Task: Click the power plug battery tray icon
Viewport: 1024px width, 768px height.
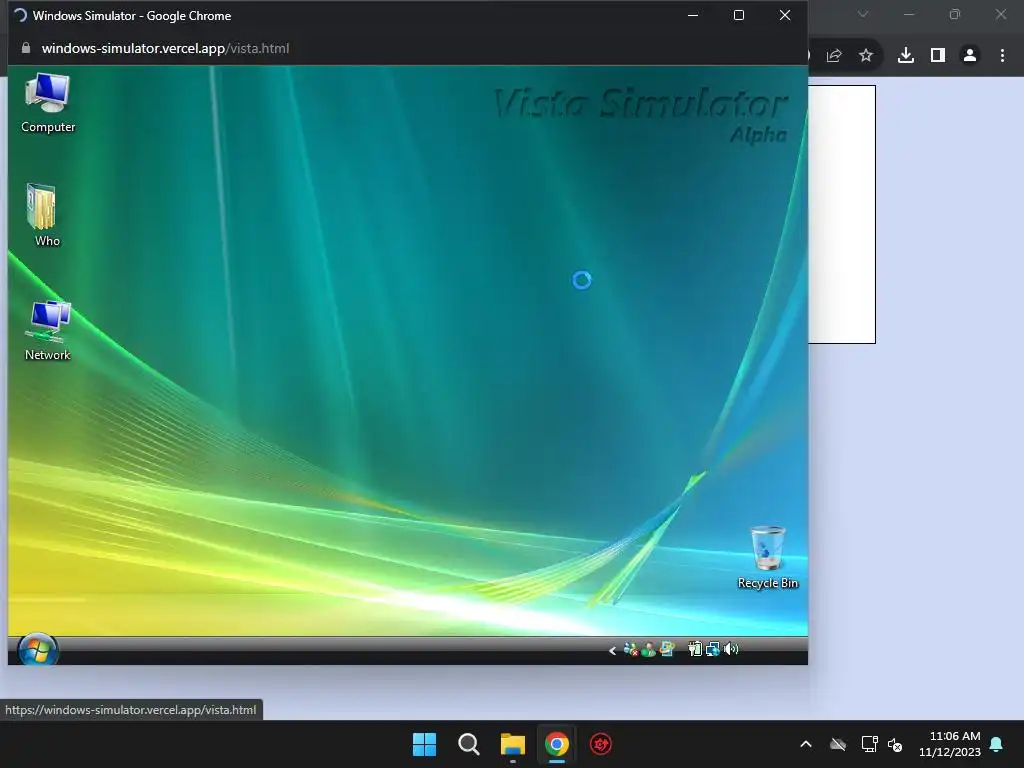Action: click(695, 648)
